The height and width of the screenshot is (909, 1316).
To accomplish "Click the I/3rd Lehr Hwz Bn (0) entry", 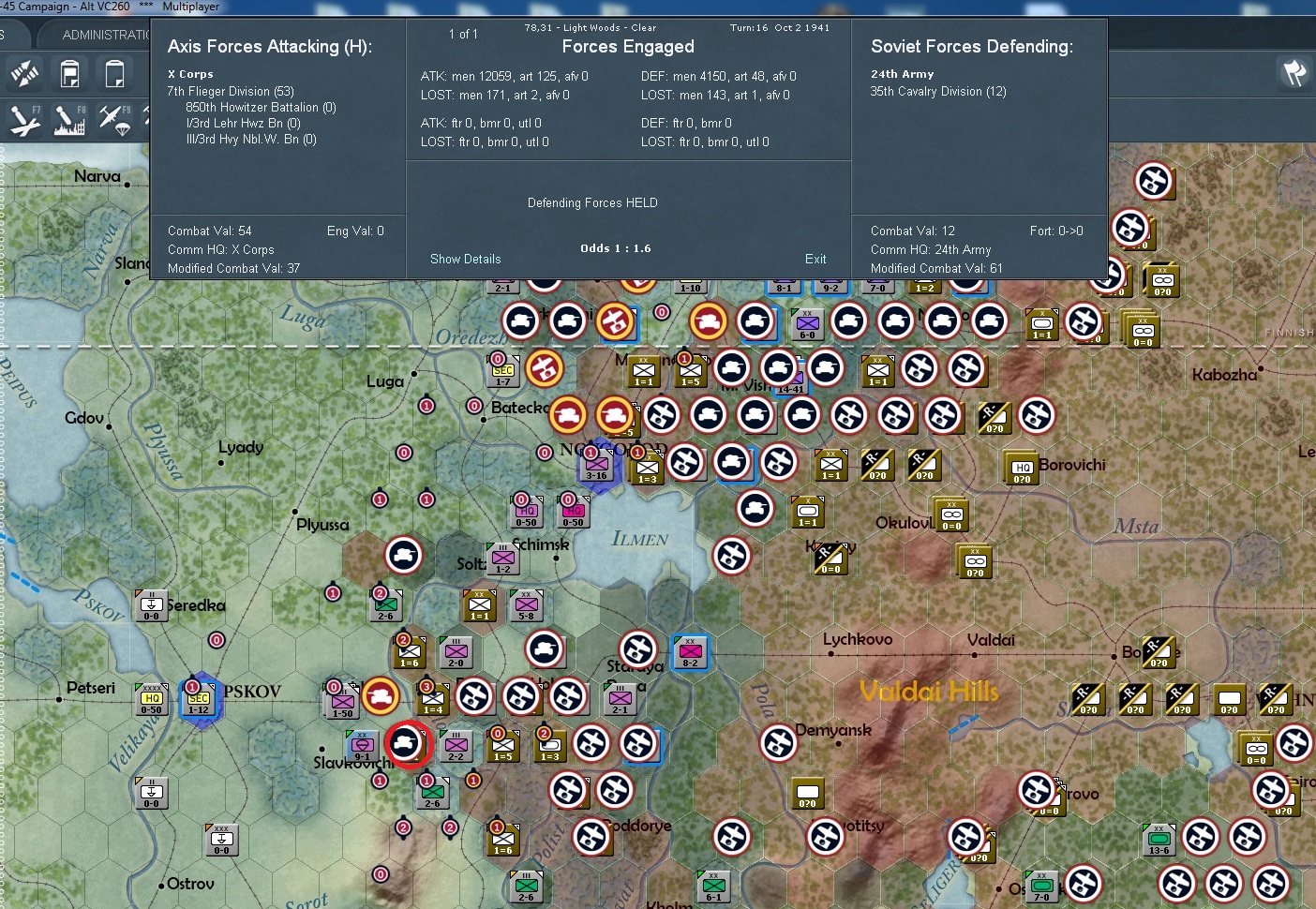I will 244,124.
